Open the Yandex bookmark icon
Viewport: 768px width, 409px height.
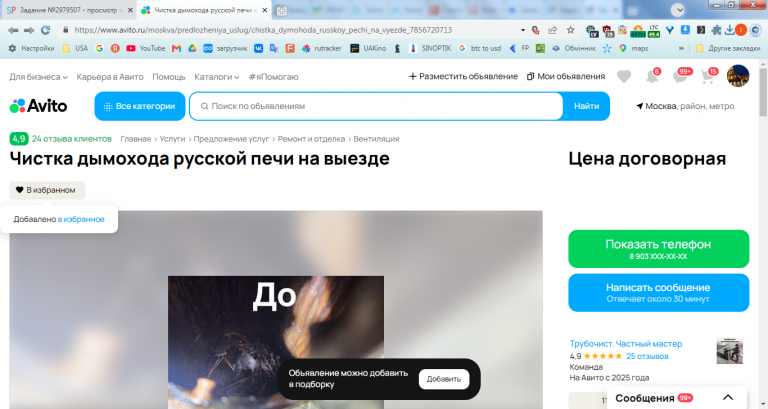[x=115, y=48]
